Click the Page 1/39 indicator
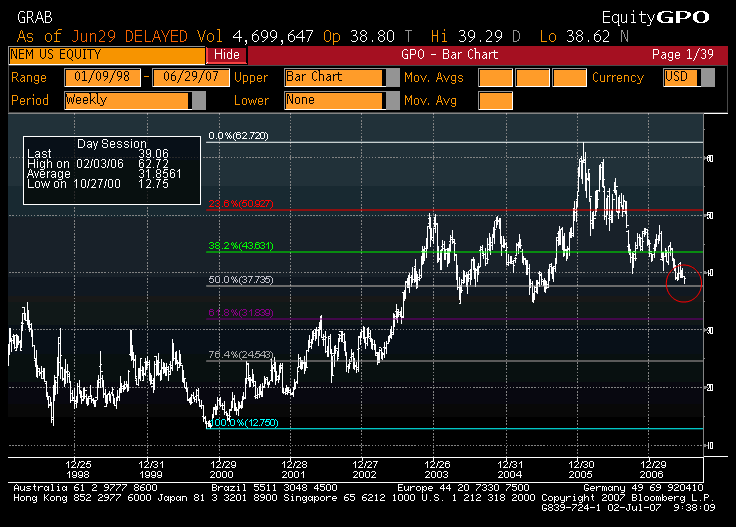Viewport: 736px width, 527px height. click(682, 55)
